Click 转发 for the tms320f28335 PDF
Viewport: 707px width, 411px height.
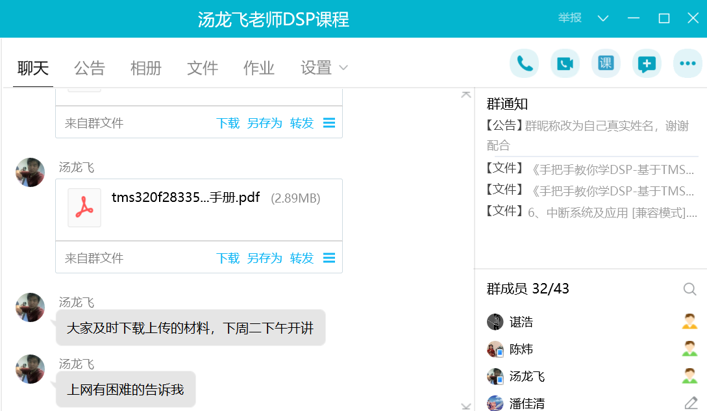pyautogui.click(x=301, y=258)
